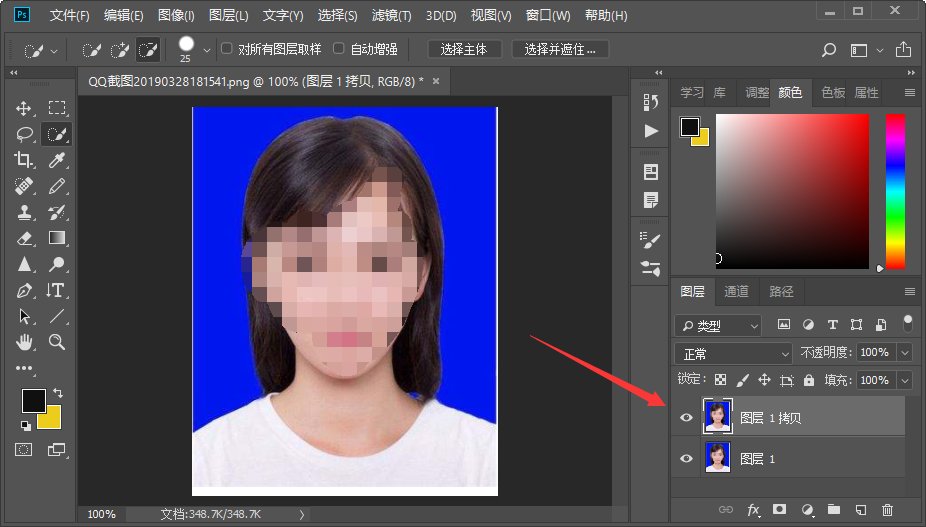
Task: Toggle lock all
Action: point(808,380)
